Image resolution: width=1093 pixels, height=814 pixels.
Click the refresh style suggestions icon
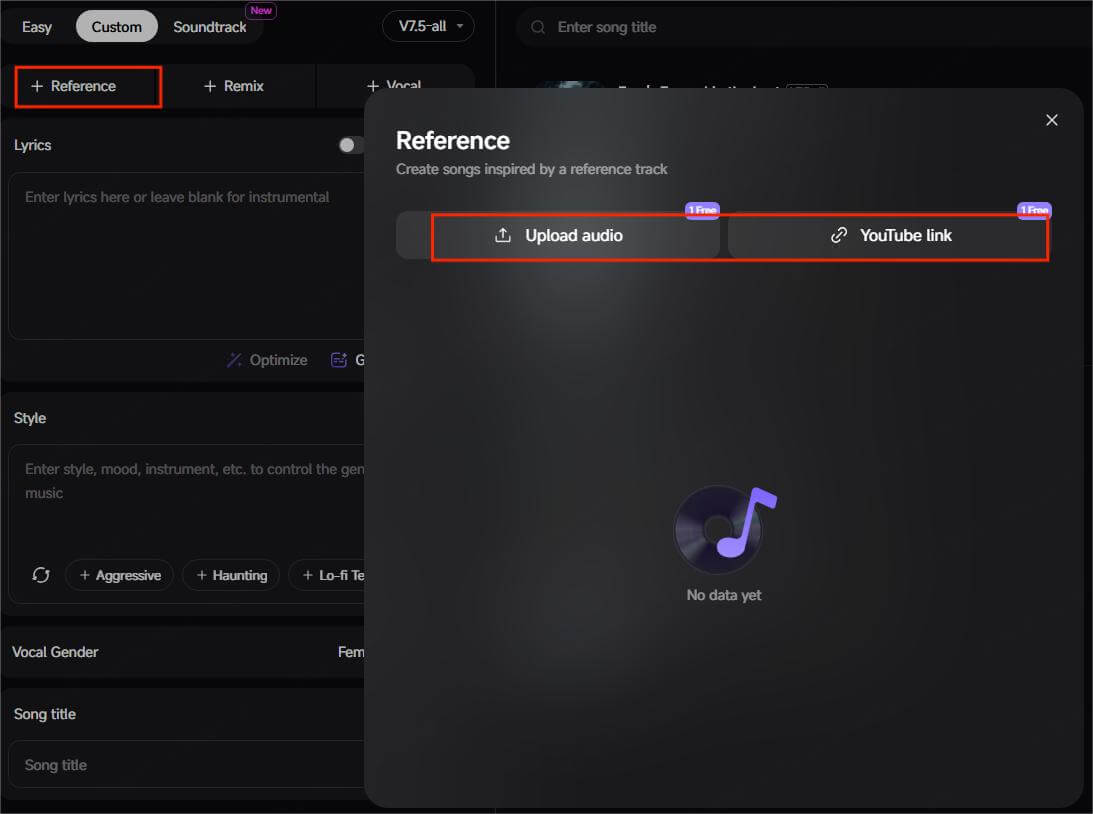[41, 575]
